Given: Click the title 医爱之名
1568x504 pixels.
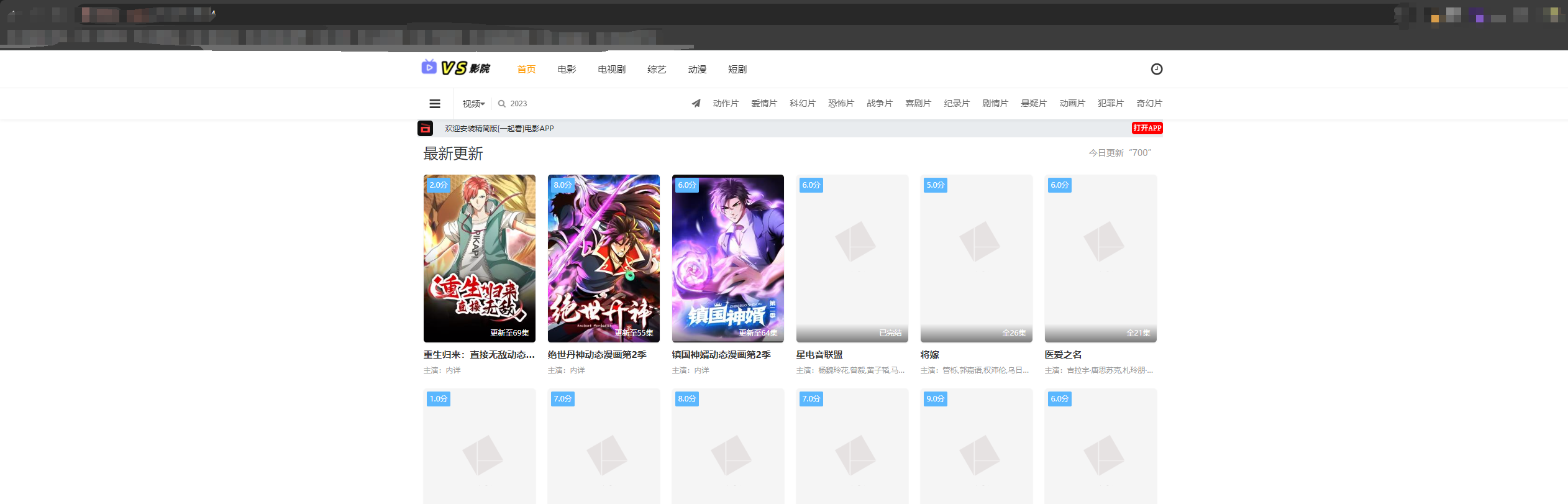Looking at the screenshot, I should [1064, 355].
